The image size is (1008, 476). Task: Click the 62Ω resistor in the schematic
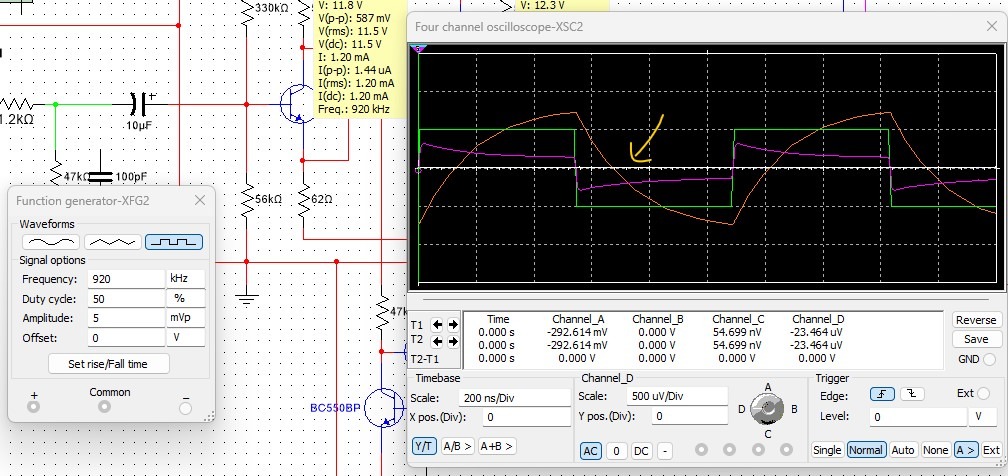pyautogui.click(x=304, y=199)
